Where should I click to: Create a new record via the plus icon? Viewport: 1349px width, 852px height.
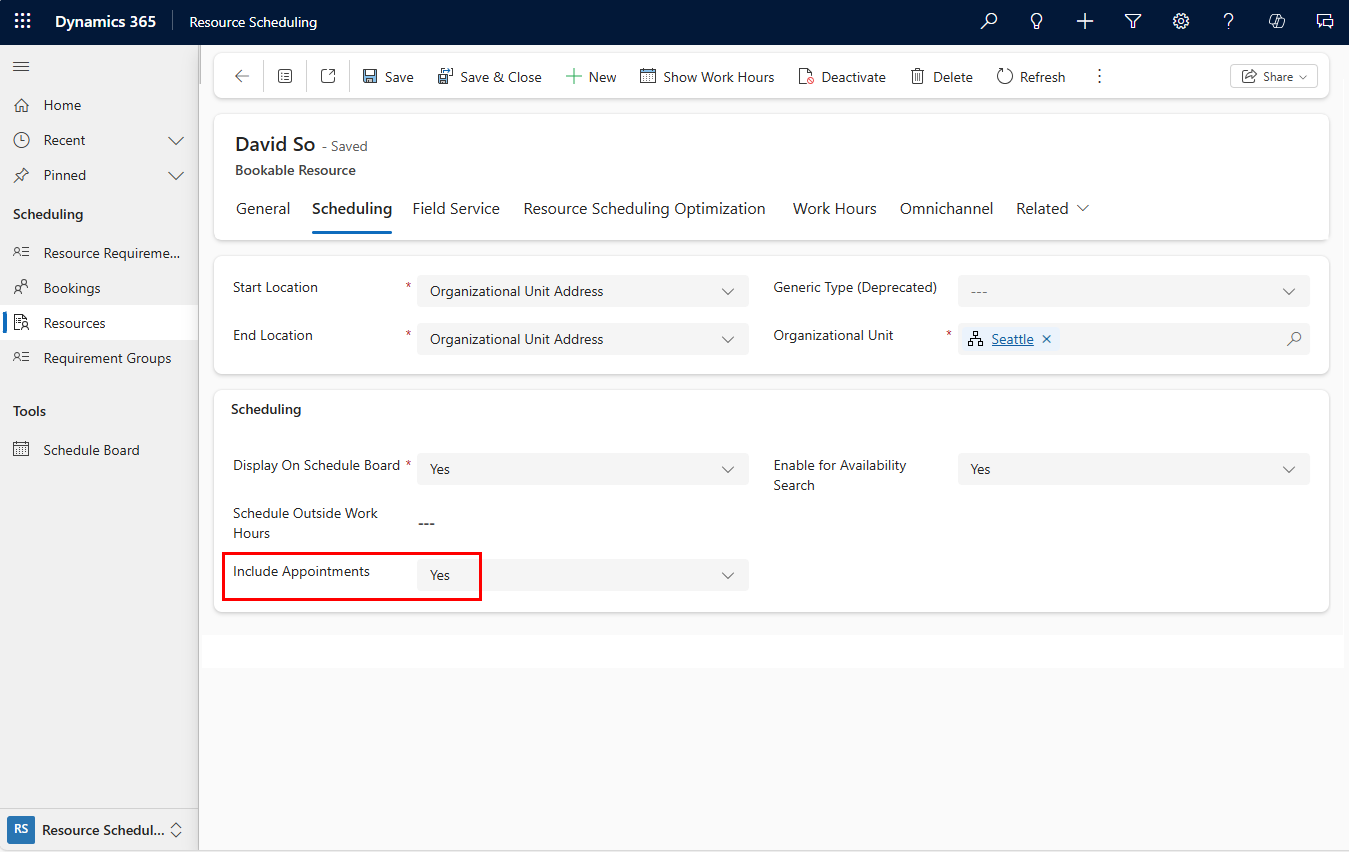pos(1084,20)
